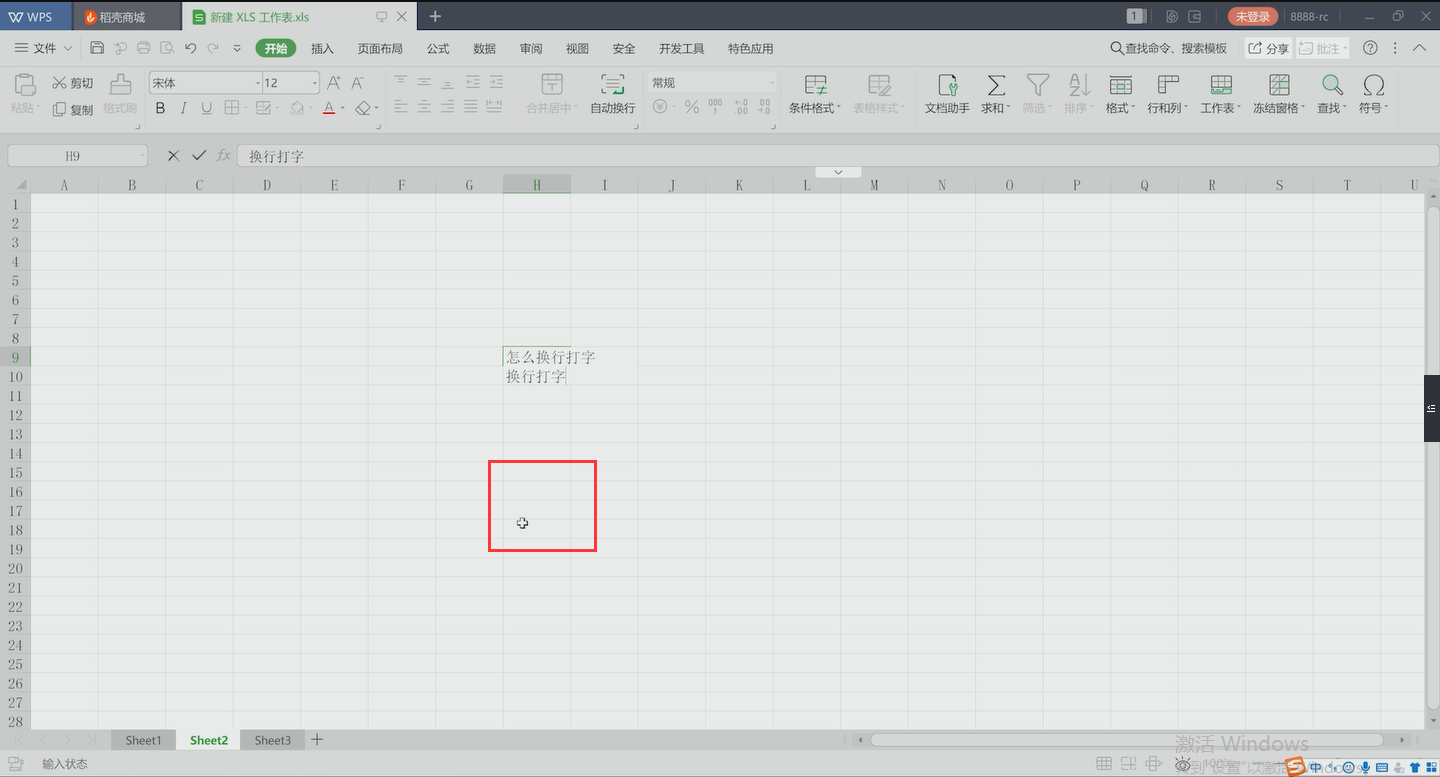The width and height of the screenshot is (1440, 777).
Task: Cut selection with the 剪切 scissors button
Action: 72,83
